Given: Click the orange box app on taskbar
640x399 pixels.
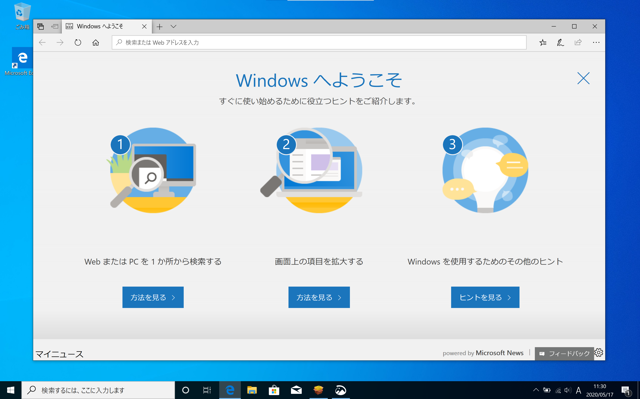Looking at the screenshot, I should tap(318, 390).
